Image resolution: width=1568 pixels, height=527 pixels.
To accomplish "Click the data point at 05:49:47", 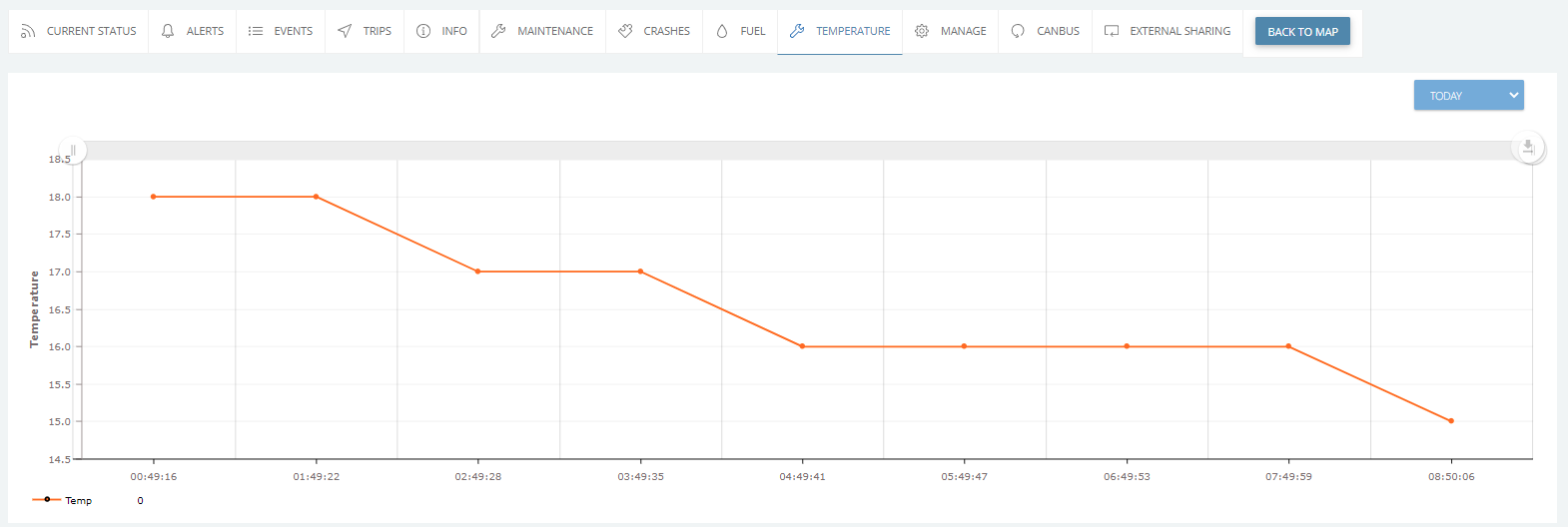I will tap(964, 346).
